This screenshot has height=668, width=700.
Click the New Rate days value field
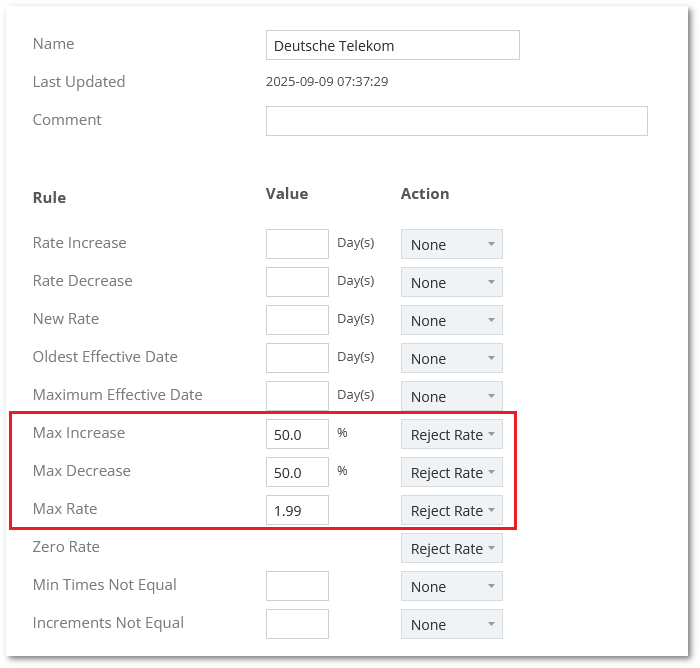point(297,320)
